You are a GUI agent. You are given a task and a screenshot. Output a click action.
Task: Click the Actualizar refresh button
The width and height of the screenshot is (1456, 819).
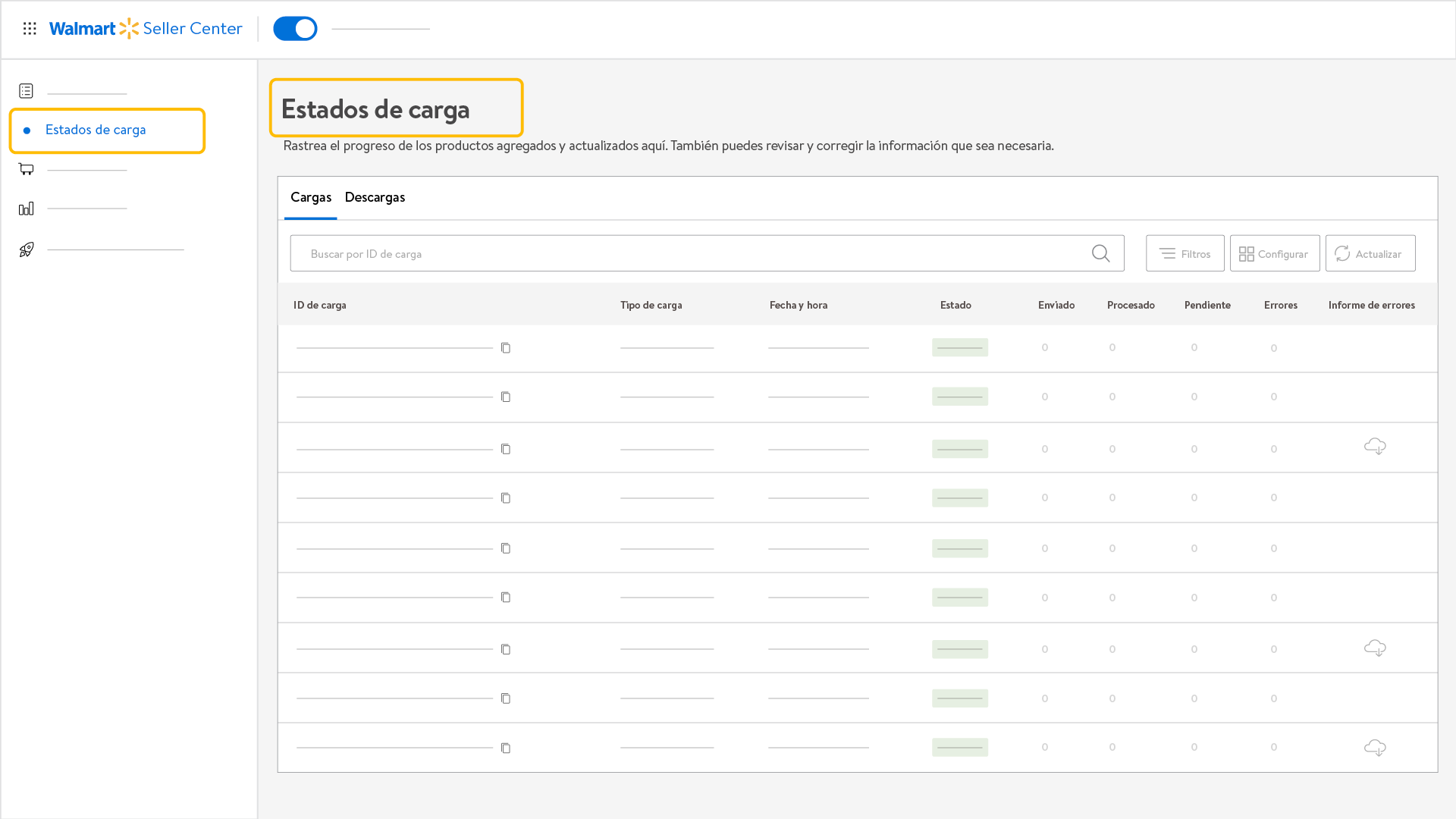pyautogui.click(x=1370, y=253)
